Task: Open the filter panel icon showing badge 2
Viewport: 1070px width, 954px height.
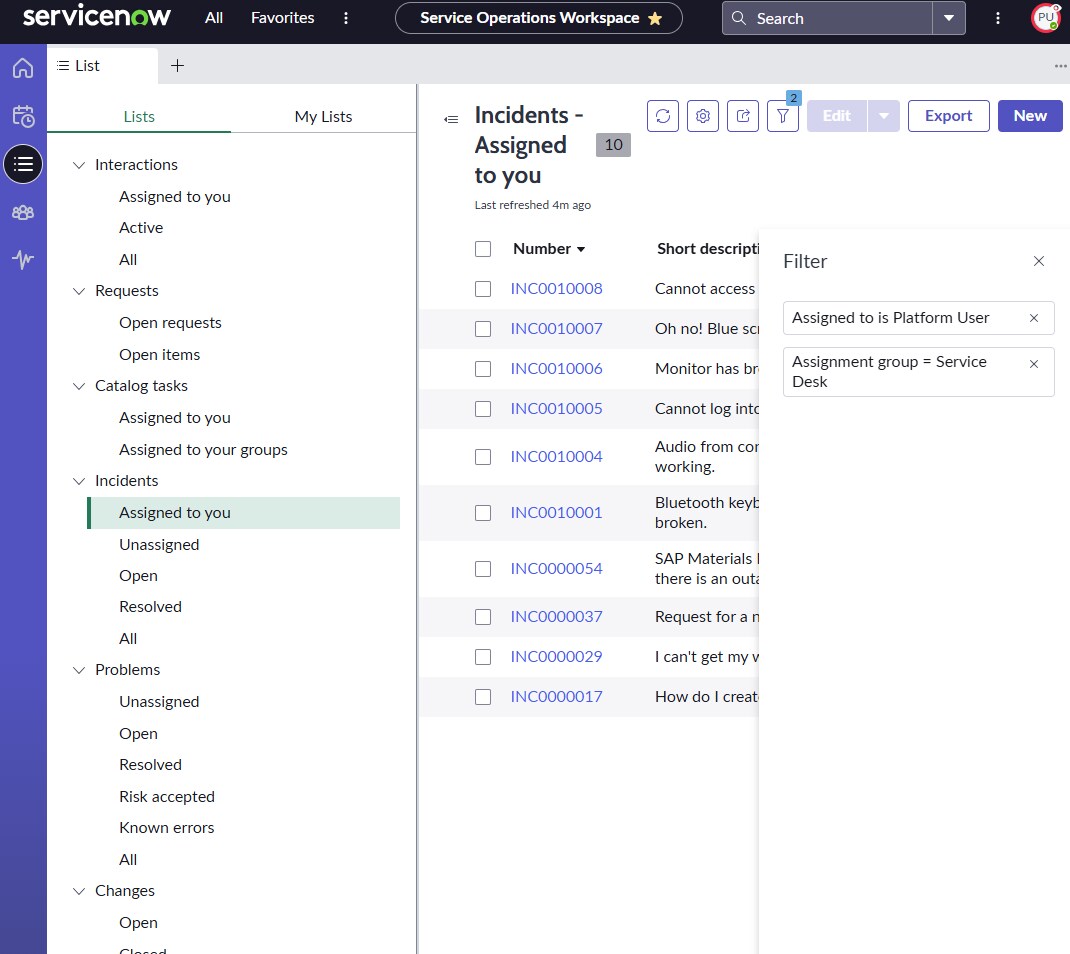Action: (782, 116)
